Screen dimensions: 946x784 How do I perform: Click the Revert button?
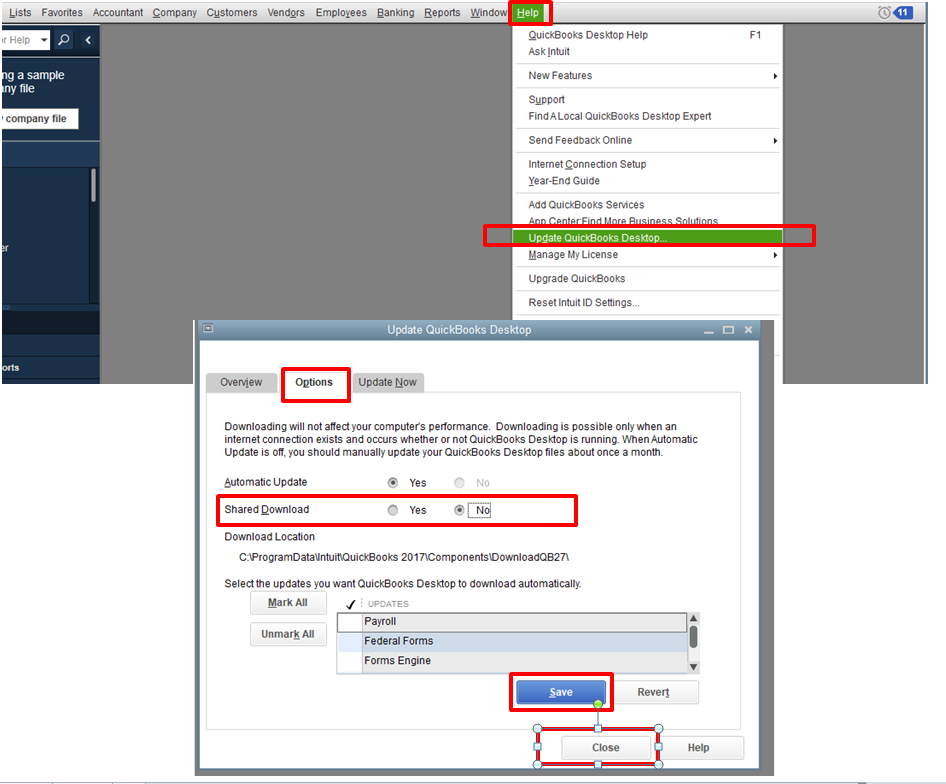click(x=653, y=692)
